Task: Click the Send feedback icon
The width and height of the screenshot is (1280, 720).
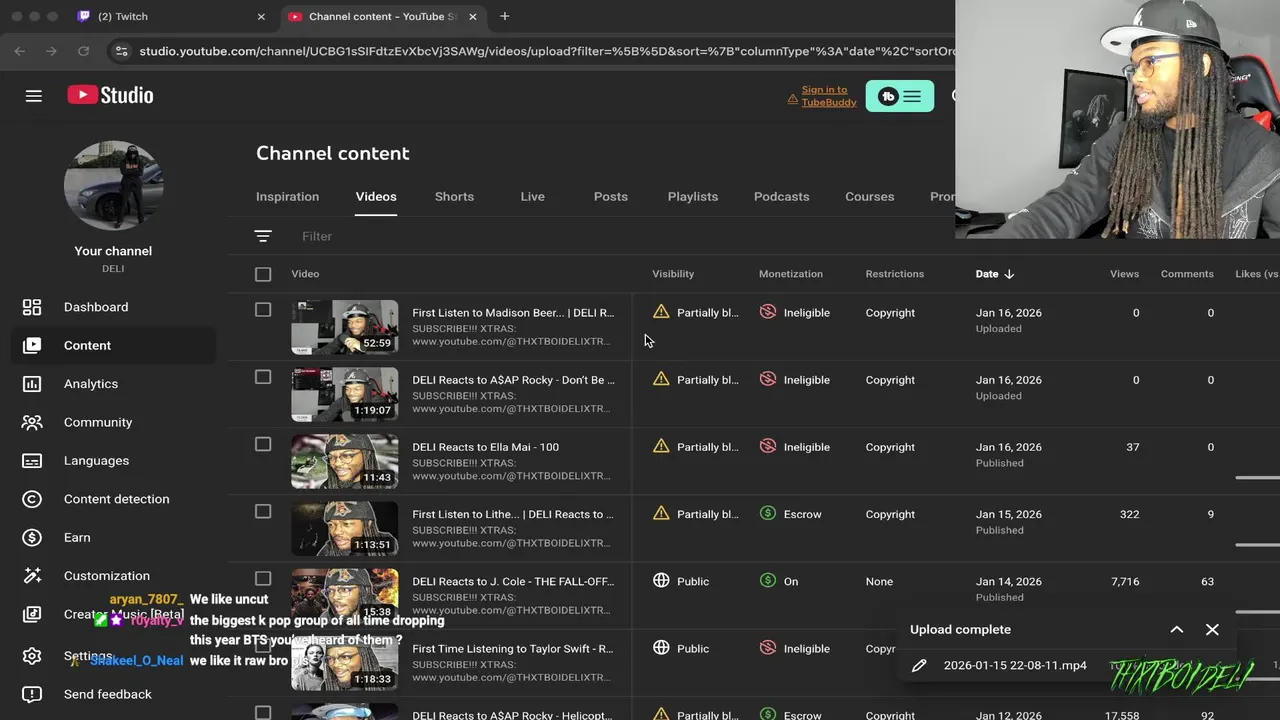Action: tap(32, 694)
